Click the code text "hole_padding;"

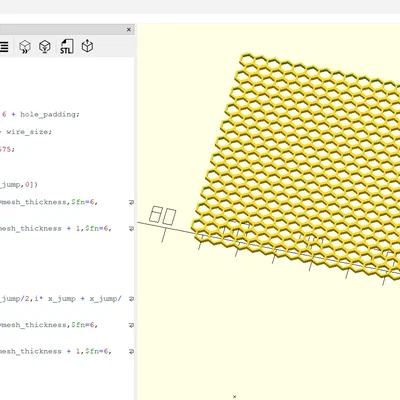click(x=50, y=114)
